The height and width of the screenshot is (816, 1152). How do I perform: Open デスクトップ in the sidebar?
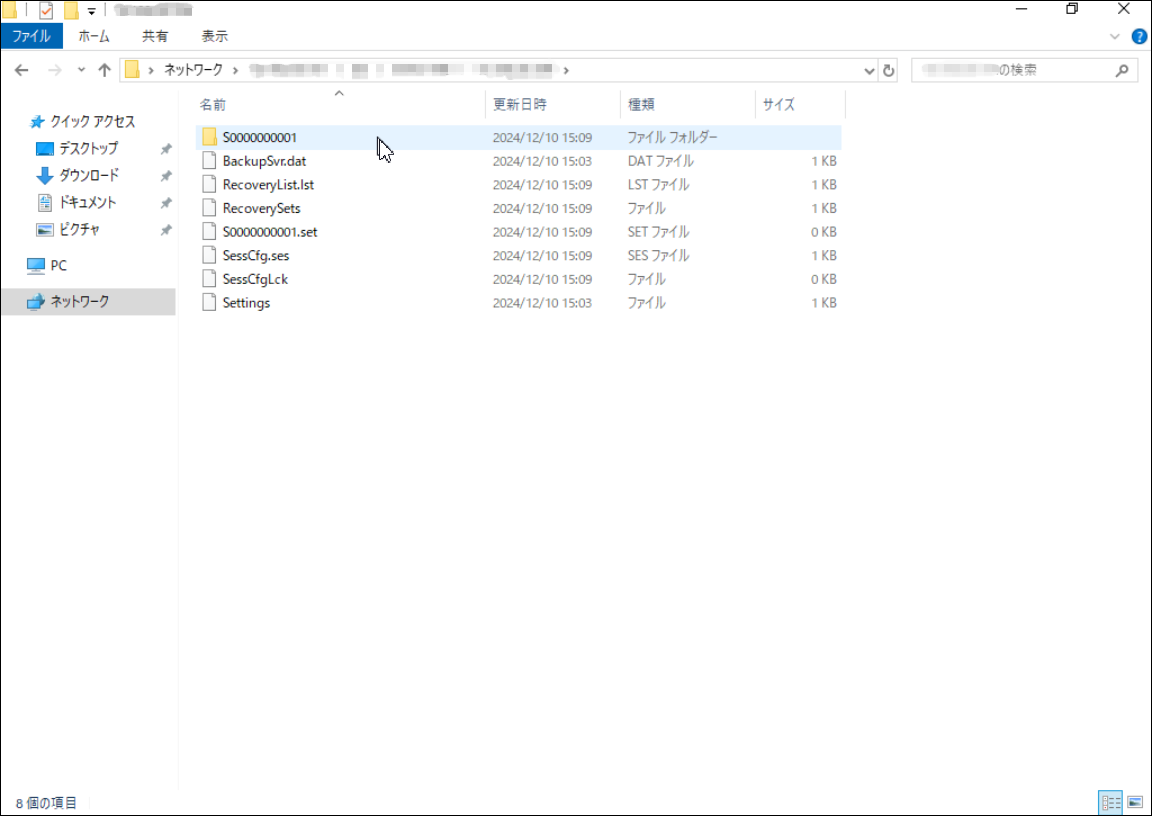(x=88, y=148)
